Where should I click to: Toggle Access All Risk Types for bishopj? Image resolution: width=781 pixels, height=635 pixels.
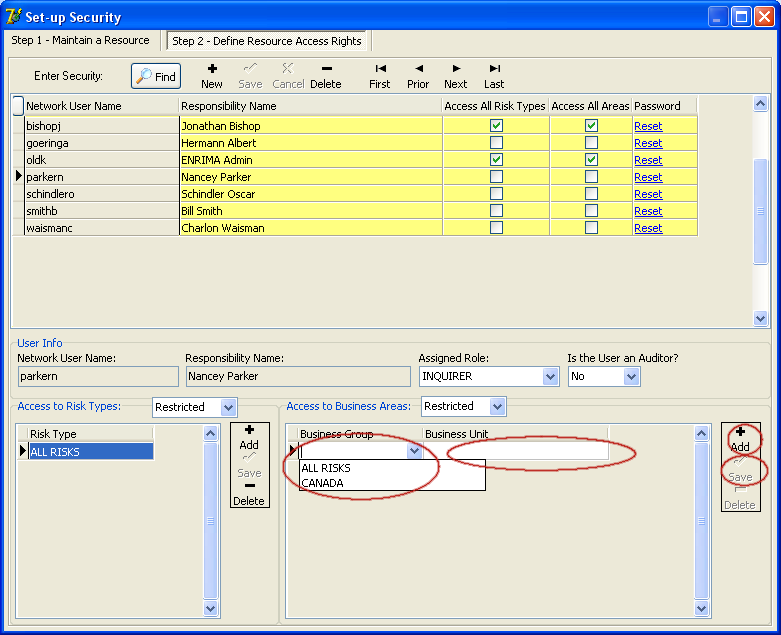coord(496,126)
